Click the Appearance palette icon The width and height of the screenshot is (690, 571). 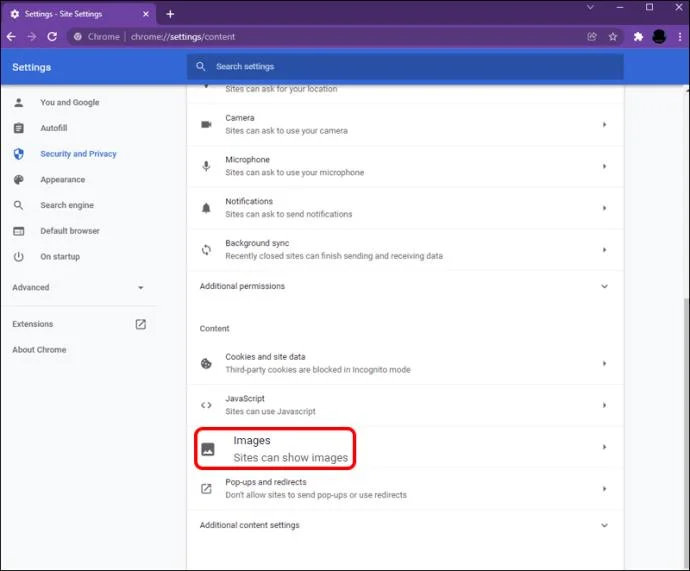coord(18,179)
